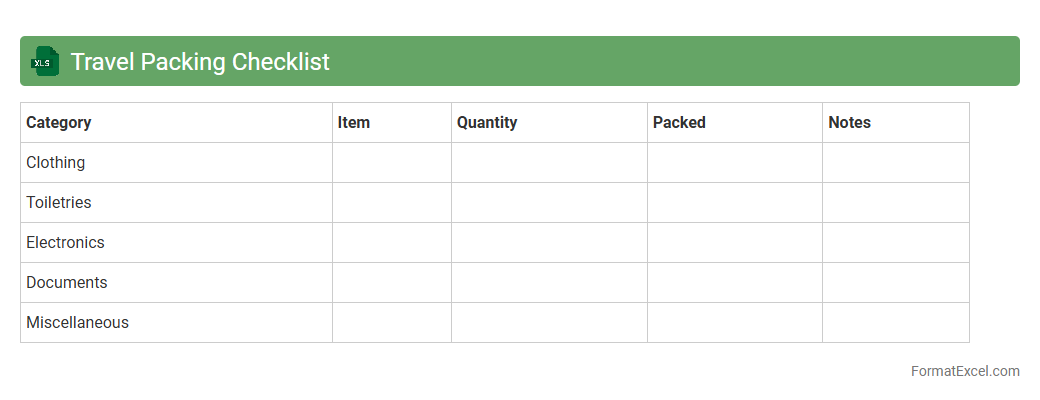Click the XLS file icon
The image size is (1040, 400).
46,61
